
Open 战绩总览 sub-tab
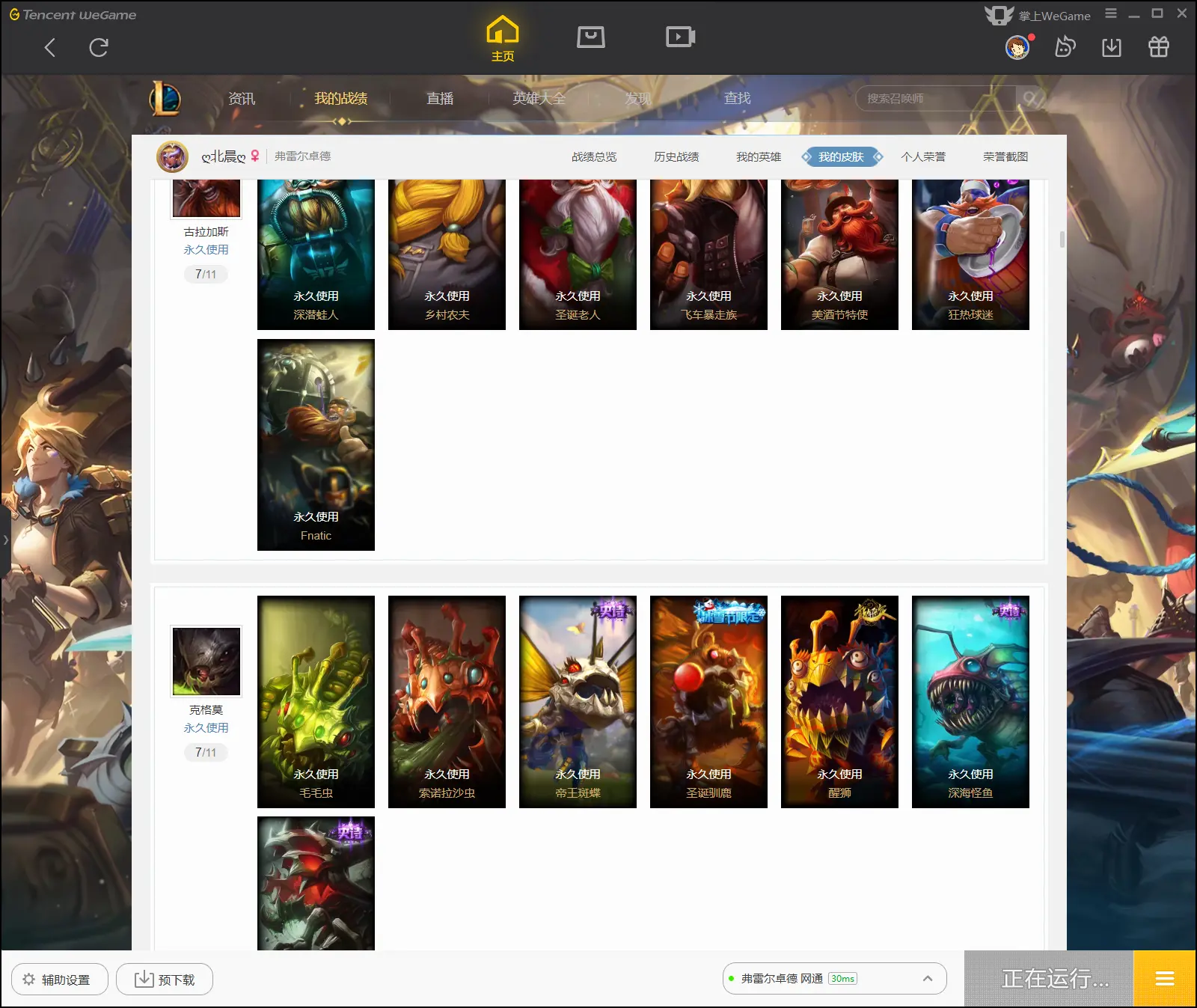[594, 156]
